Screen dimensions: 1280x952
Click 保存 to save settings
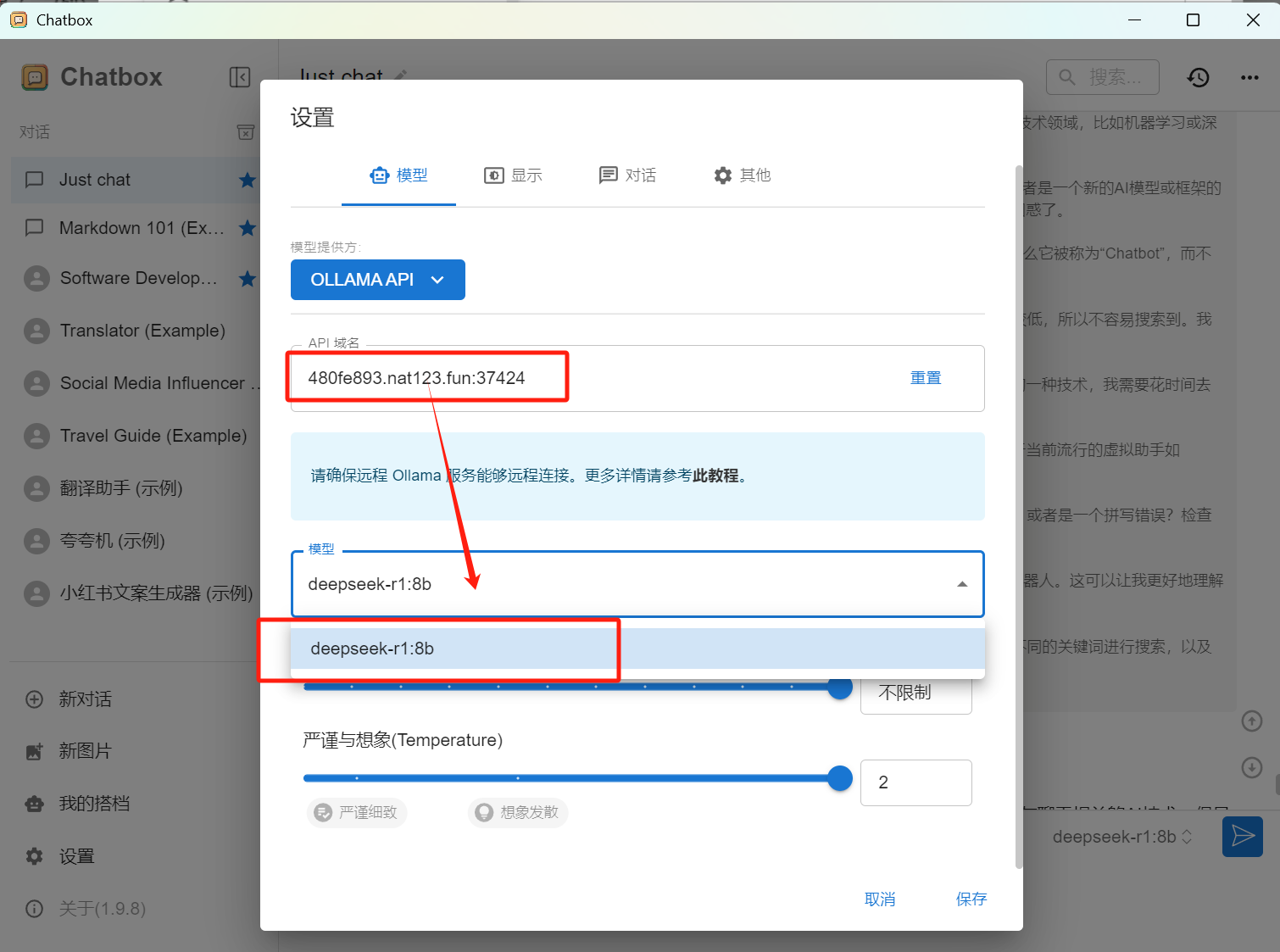(x=971, y=899)
